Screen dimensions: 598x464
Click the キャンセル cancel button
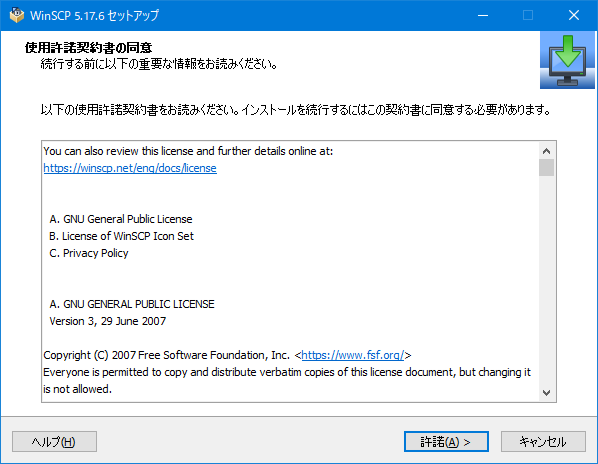coord(543,442)
